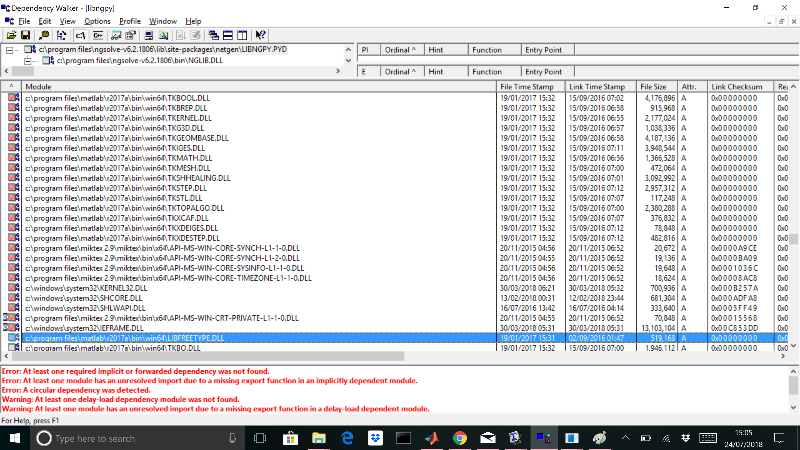Click the PI column header
Screen dimensions: 800x450
coord(369,50)
